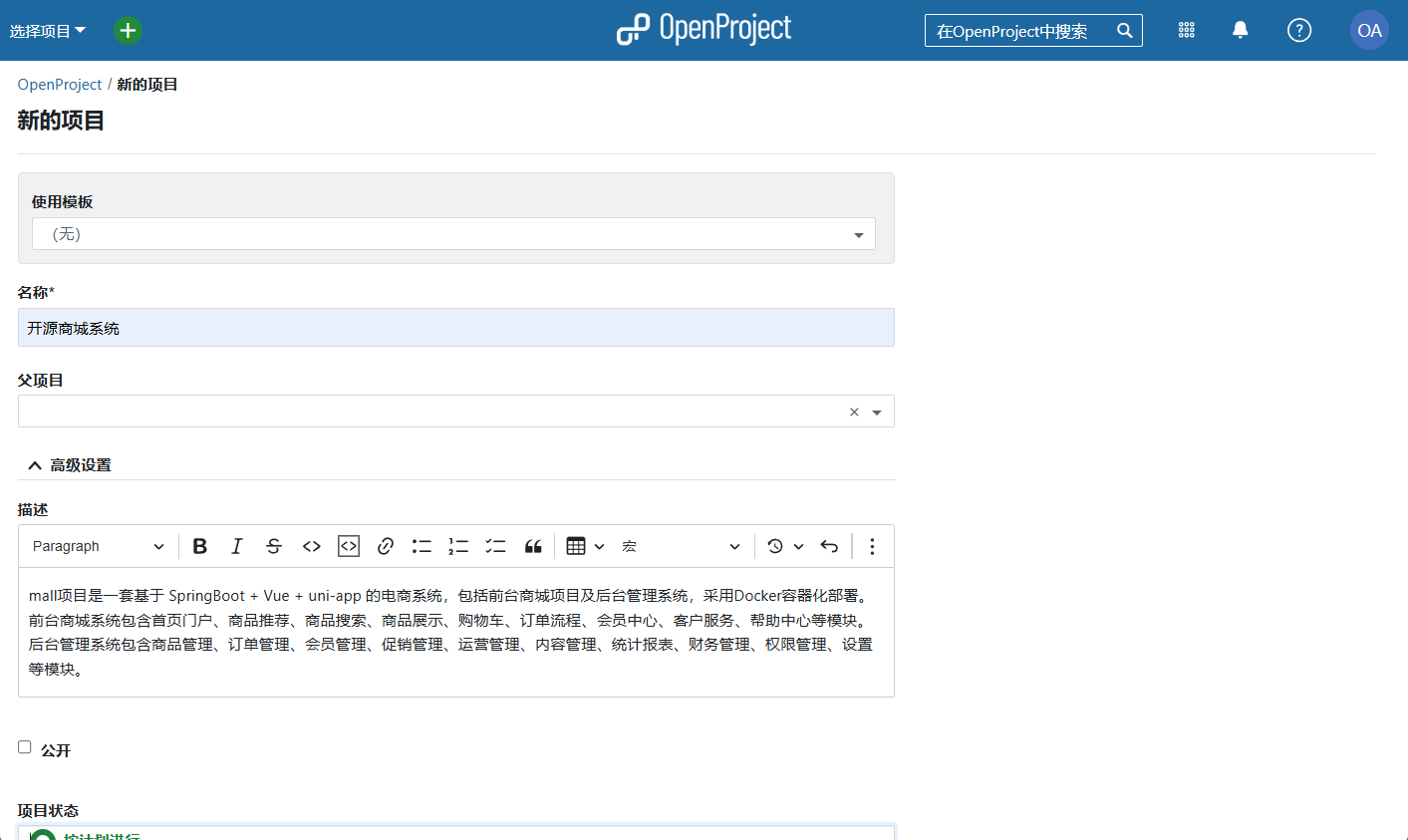Open the 宏 macro dropdown
The height and width of the screenshot is (840, 1408).
coord(682,546)
